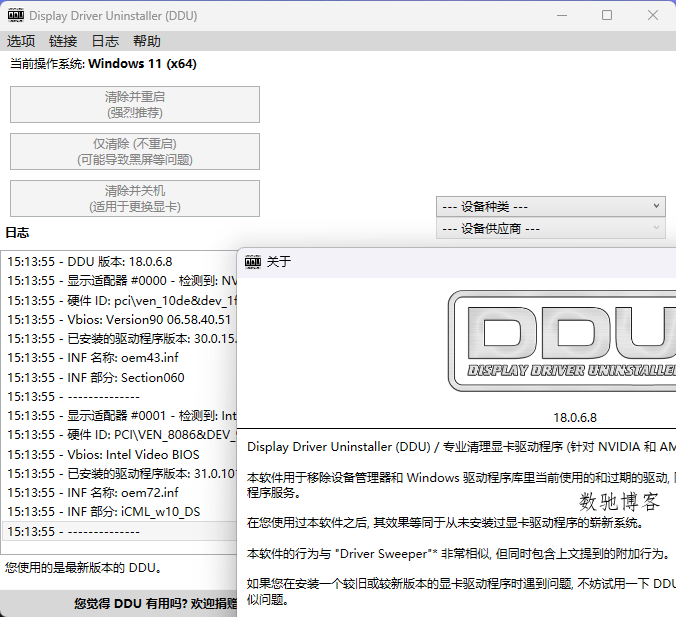Select log line INF 部分: Section060
The width and height of the screenshot is (676, 617).
(x=120, y=377)
